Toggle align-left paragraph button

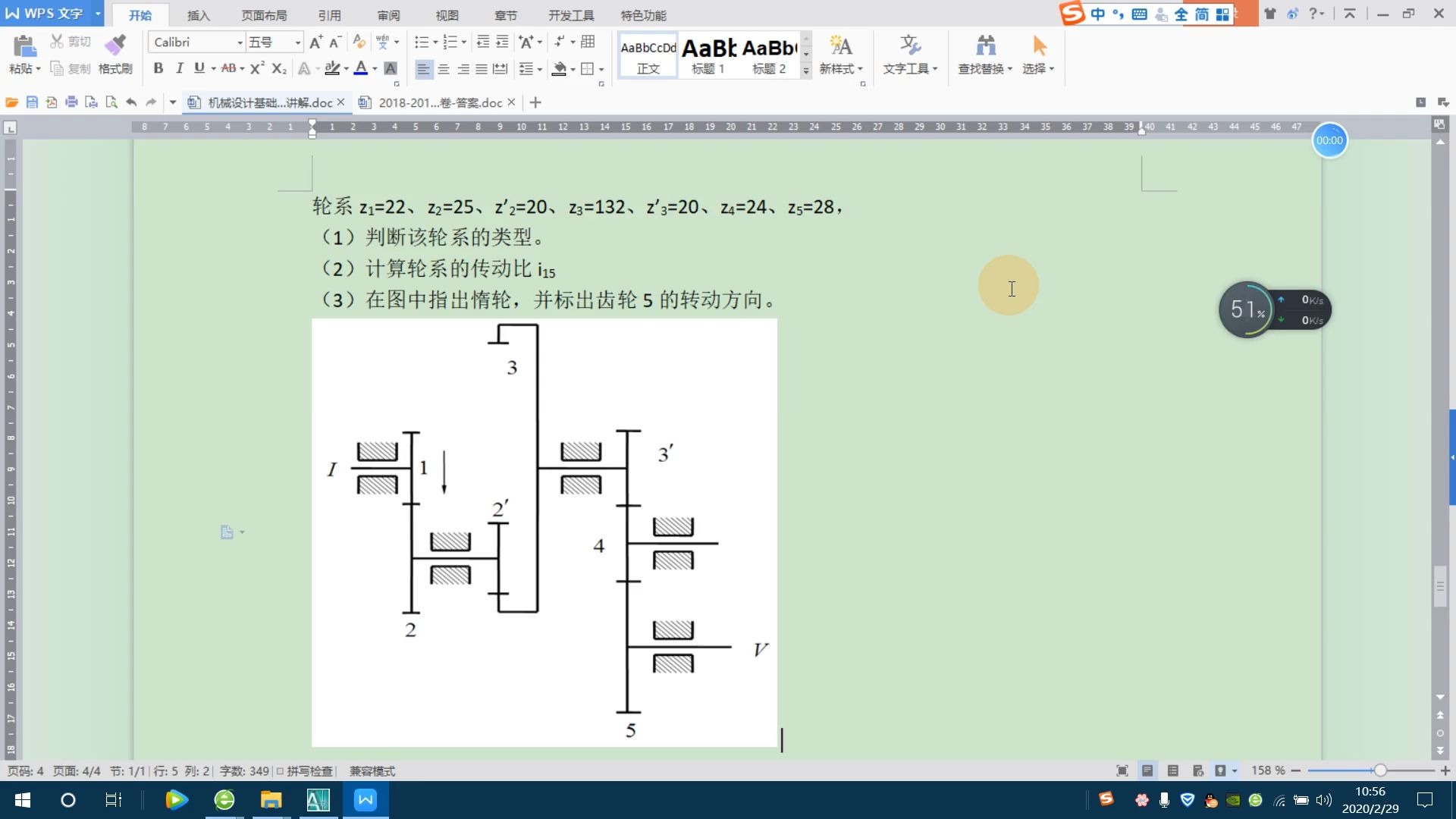(x=424, y=69)
